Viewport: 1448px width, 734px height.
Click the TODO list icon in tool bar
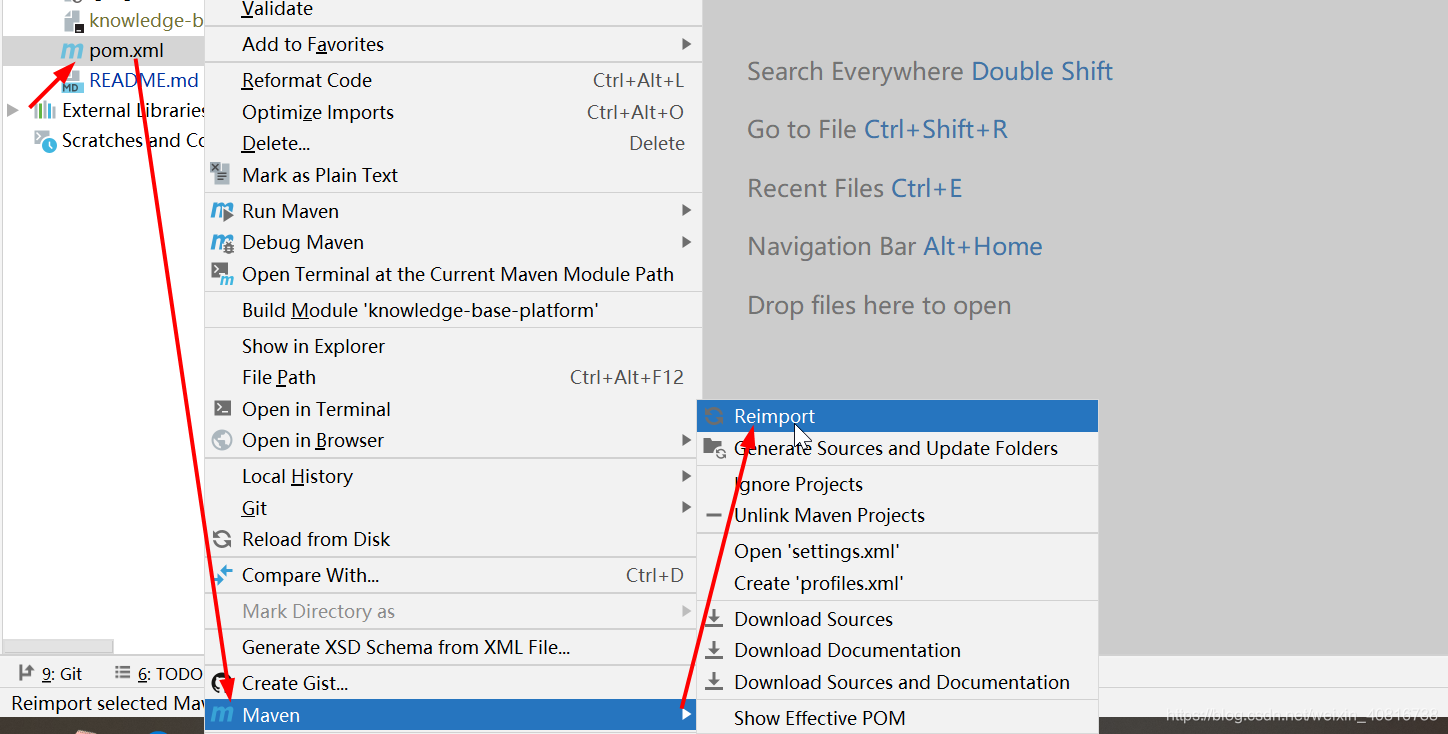coord(122,673)
